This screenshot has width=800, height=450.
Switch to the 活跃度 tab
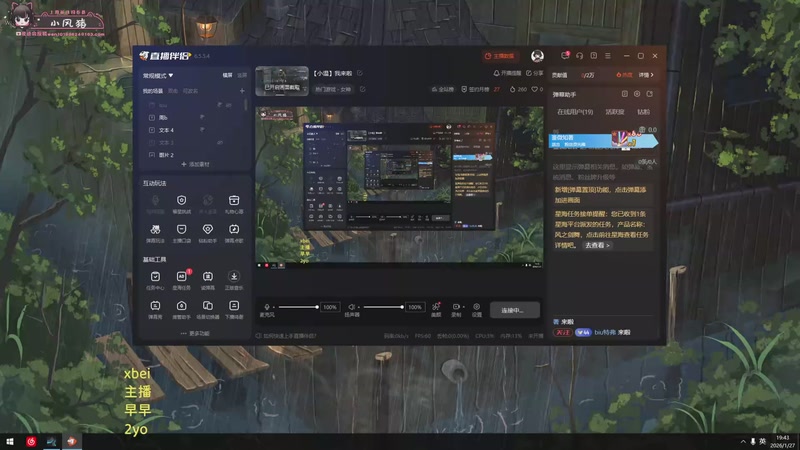(x=615, y=112)
